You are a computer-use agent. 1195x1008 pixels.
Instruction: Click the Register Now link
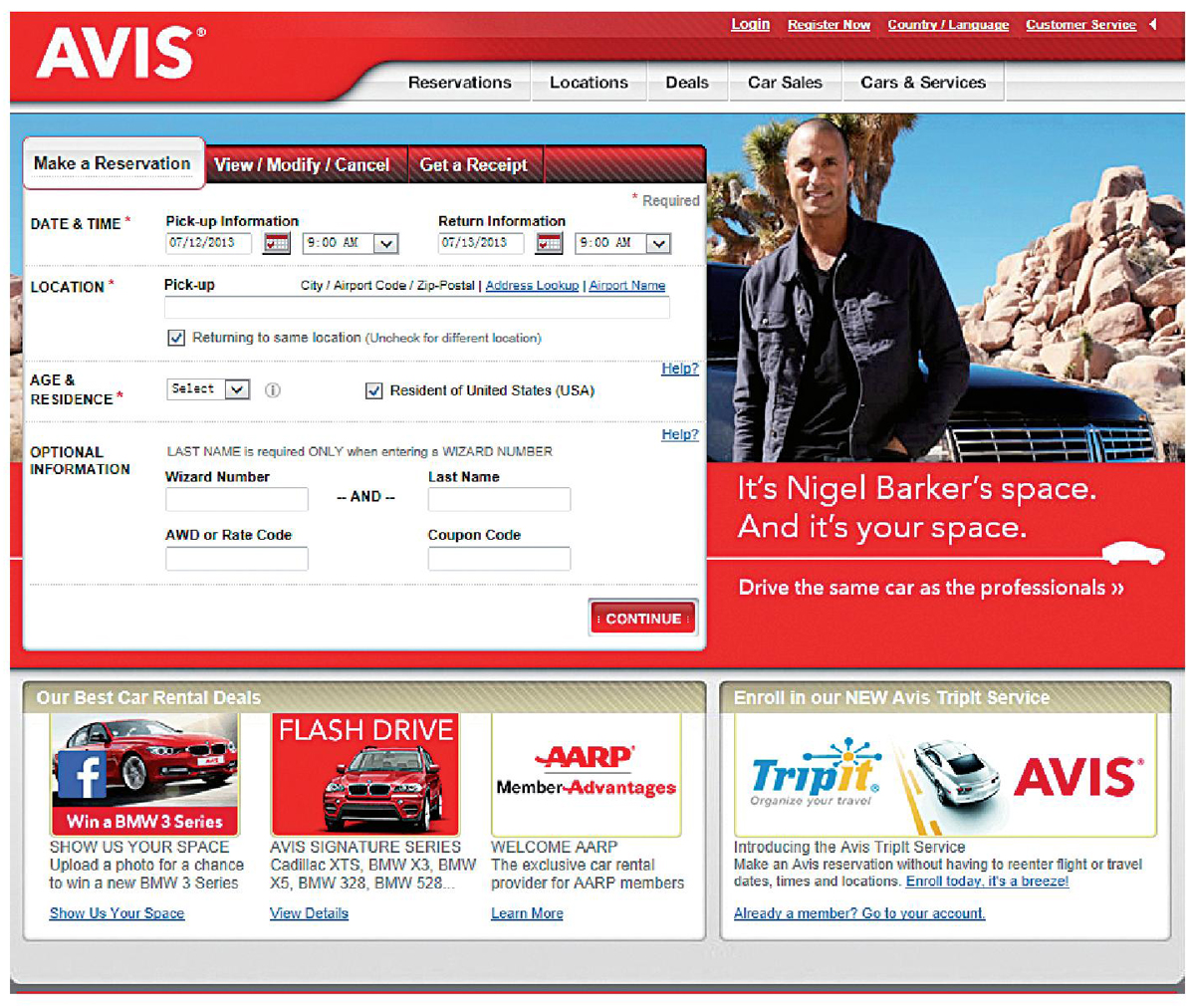pos(829,25)
